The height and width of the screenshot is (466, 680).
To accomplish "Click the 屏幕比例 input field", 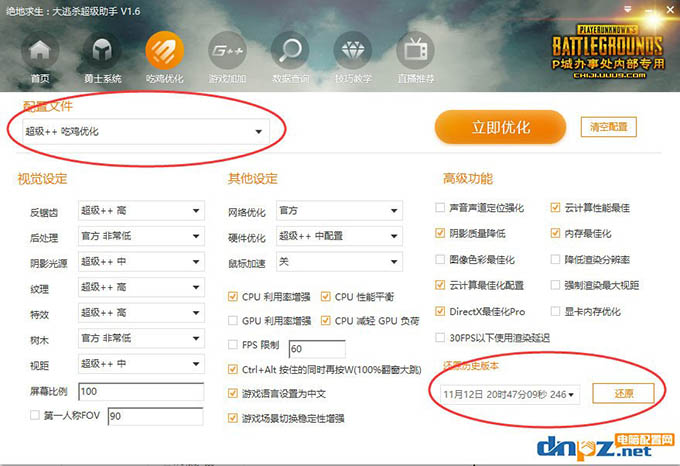I will (x=141, y=391).
